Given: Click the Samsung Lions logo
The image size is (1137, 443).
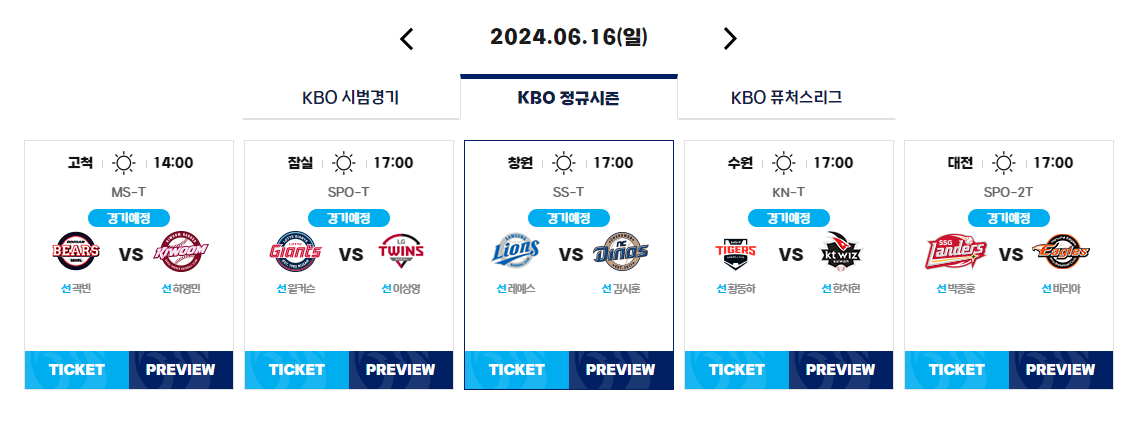Looking at the screenshot, I should coord(516,252).
